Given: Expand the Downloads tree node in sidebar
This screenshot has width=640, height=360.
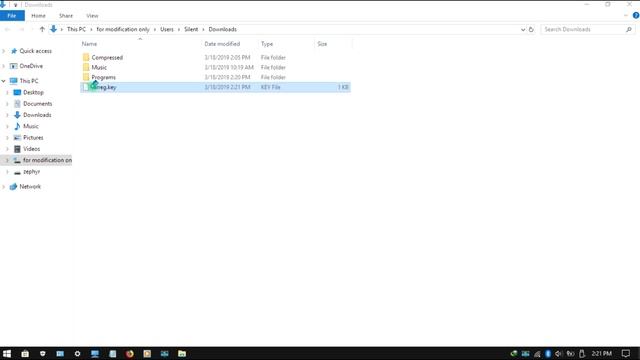Looking at the screenshot, I should 7,115.
